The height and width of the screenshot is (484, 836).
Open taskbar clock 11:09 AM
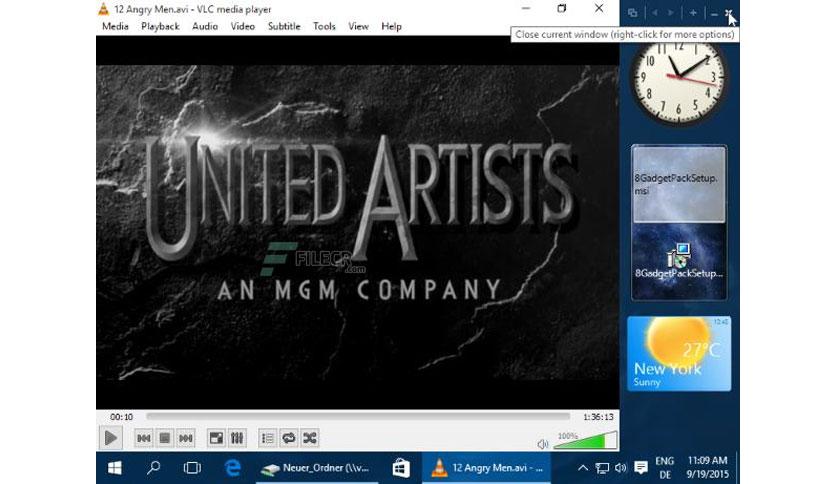707,467
